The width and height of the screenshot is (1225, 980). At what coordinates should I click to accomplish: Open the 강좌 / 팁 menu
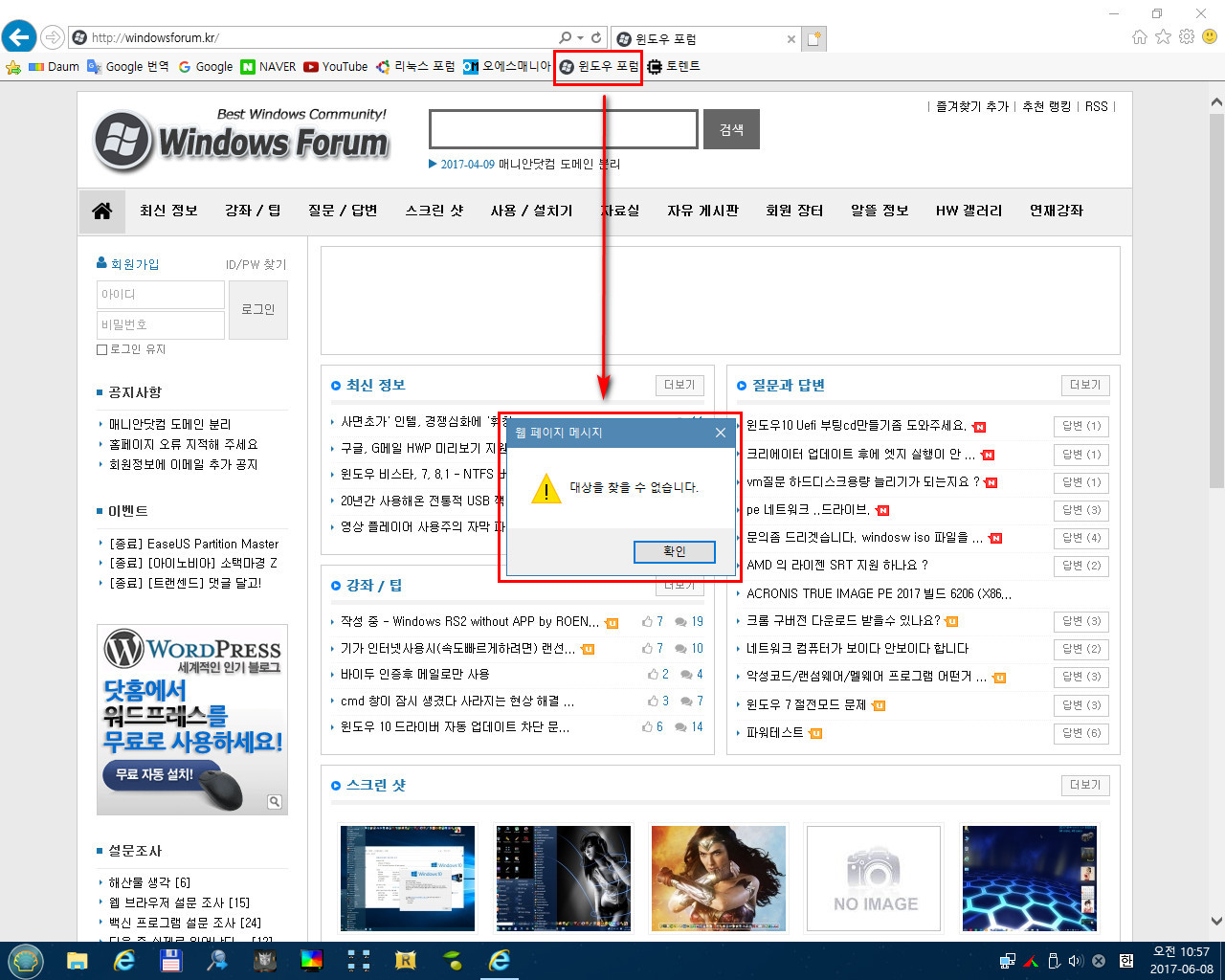[x=253, y=211]
